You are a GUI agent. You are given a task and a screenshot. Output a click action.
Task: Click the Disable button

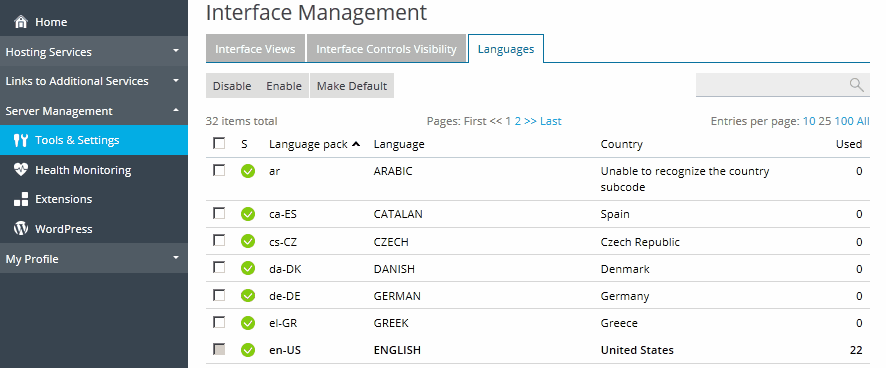coord(232,86)
